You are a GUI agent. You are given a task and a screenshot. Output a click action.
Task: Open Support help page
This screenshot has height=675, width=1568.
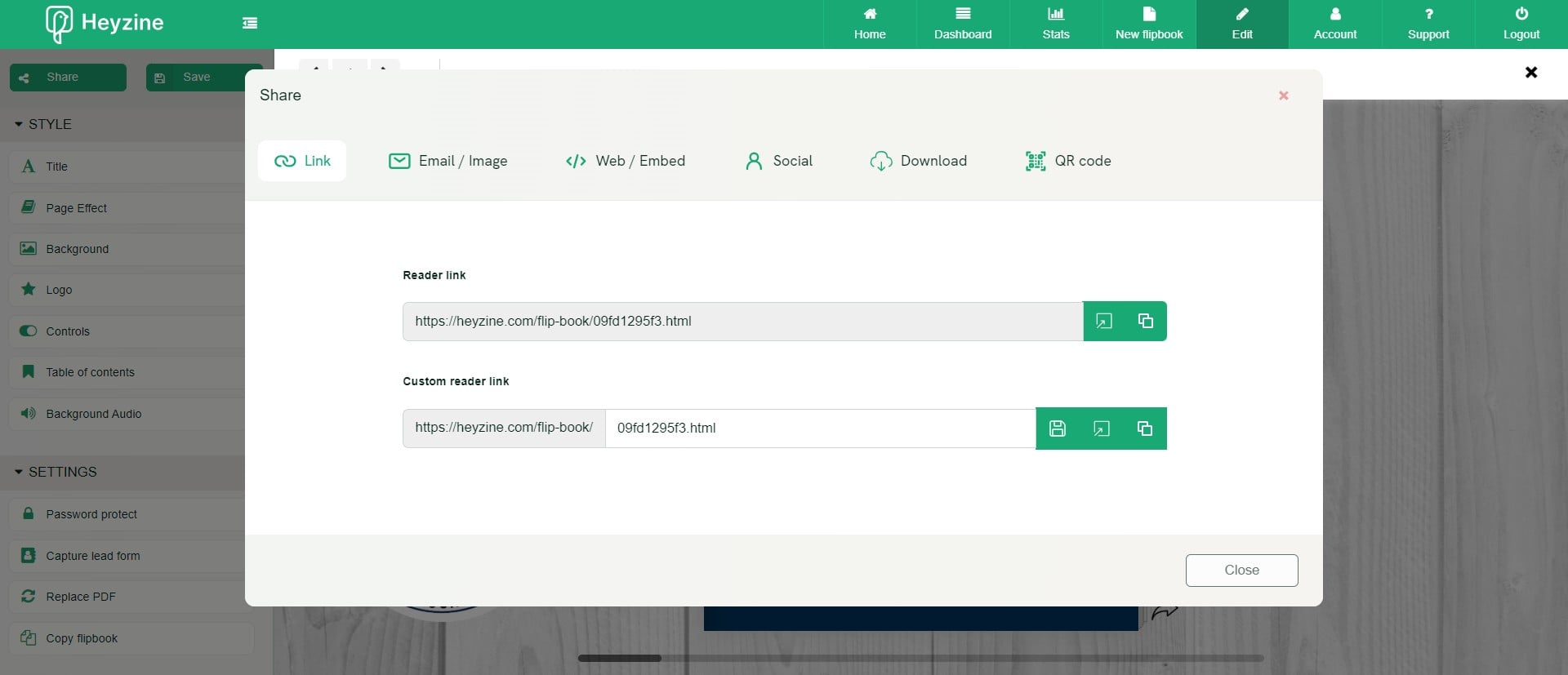pyautogui.click(x=1428, y=24)
